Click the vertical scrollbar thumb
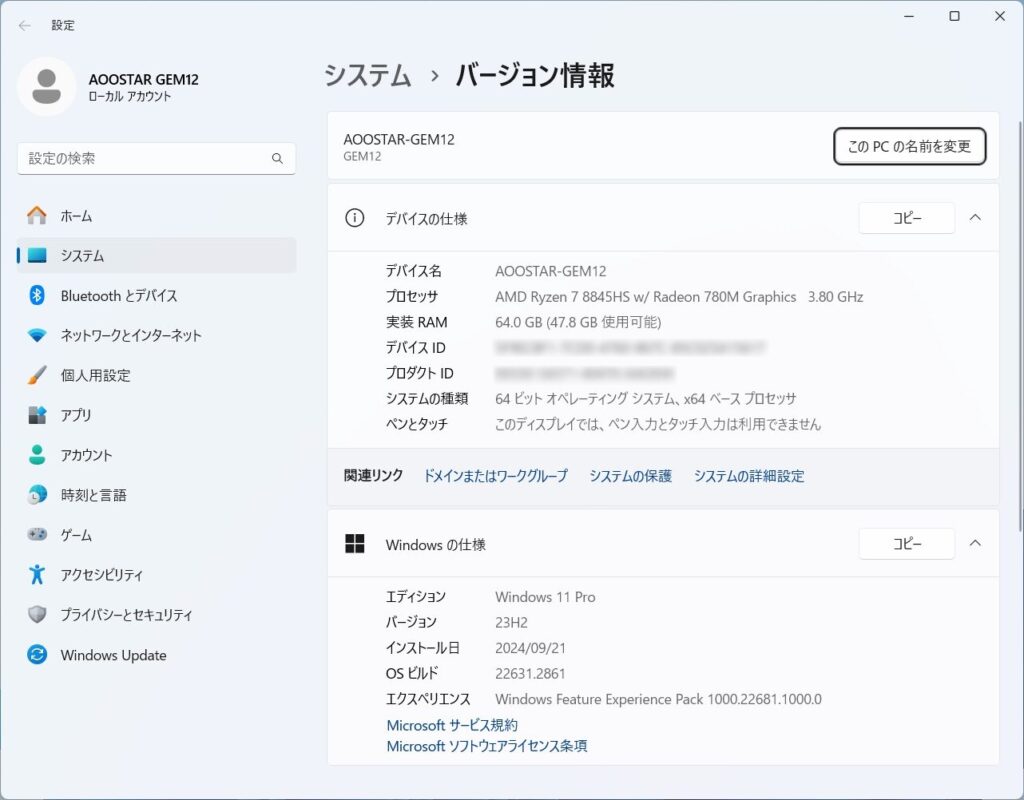This screenshot has width=1024, height=800. 1020,327
